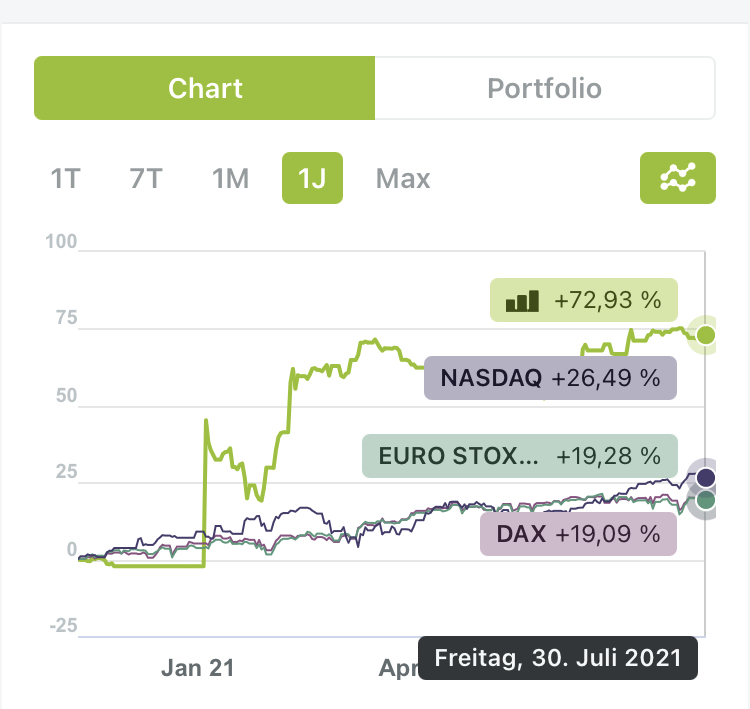Click the dark purple NASDAQ endpoint dot

tap(706, 476)
